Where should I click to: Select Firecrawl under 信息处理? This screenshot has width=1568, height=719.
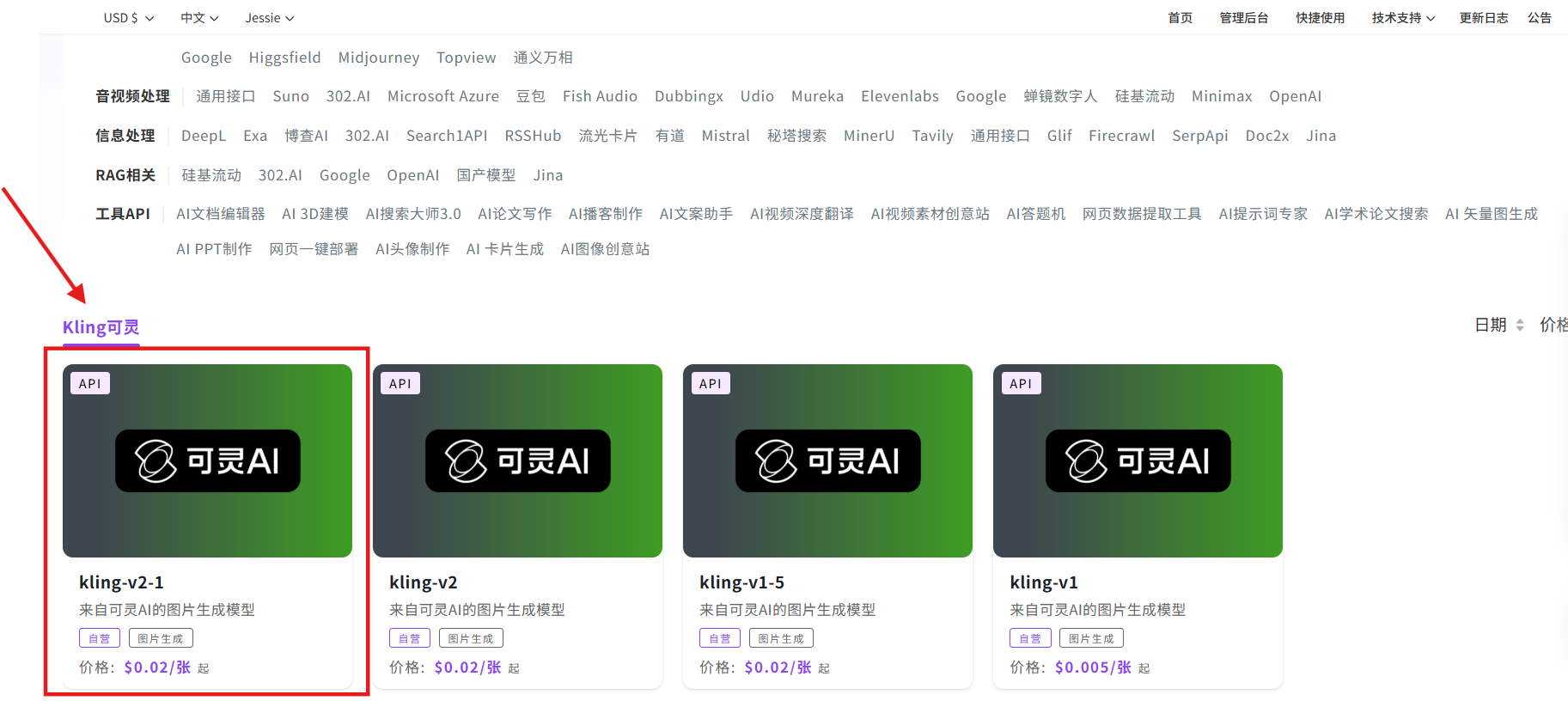click(x=1121, y=136)
